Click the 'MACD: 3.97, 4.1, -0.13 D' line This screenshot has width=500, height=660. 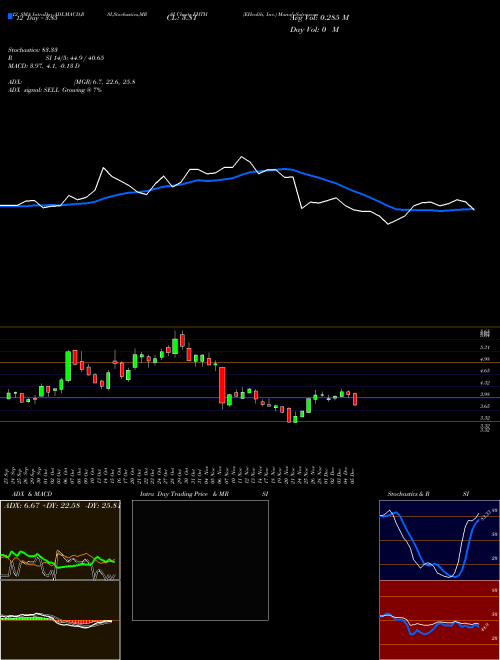(x=44, y=66)
